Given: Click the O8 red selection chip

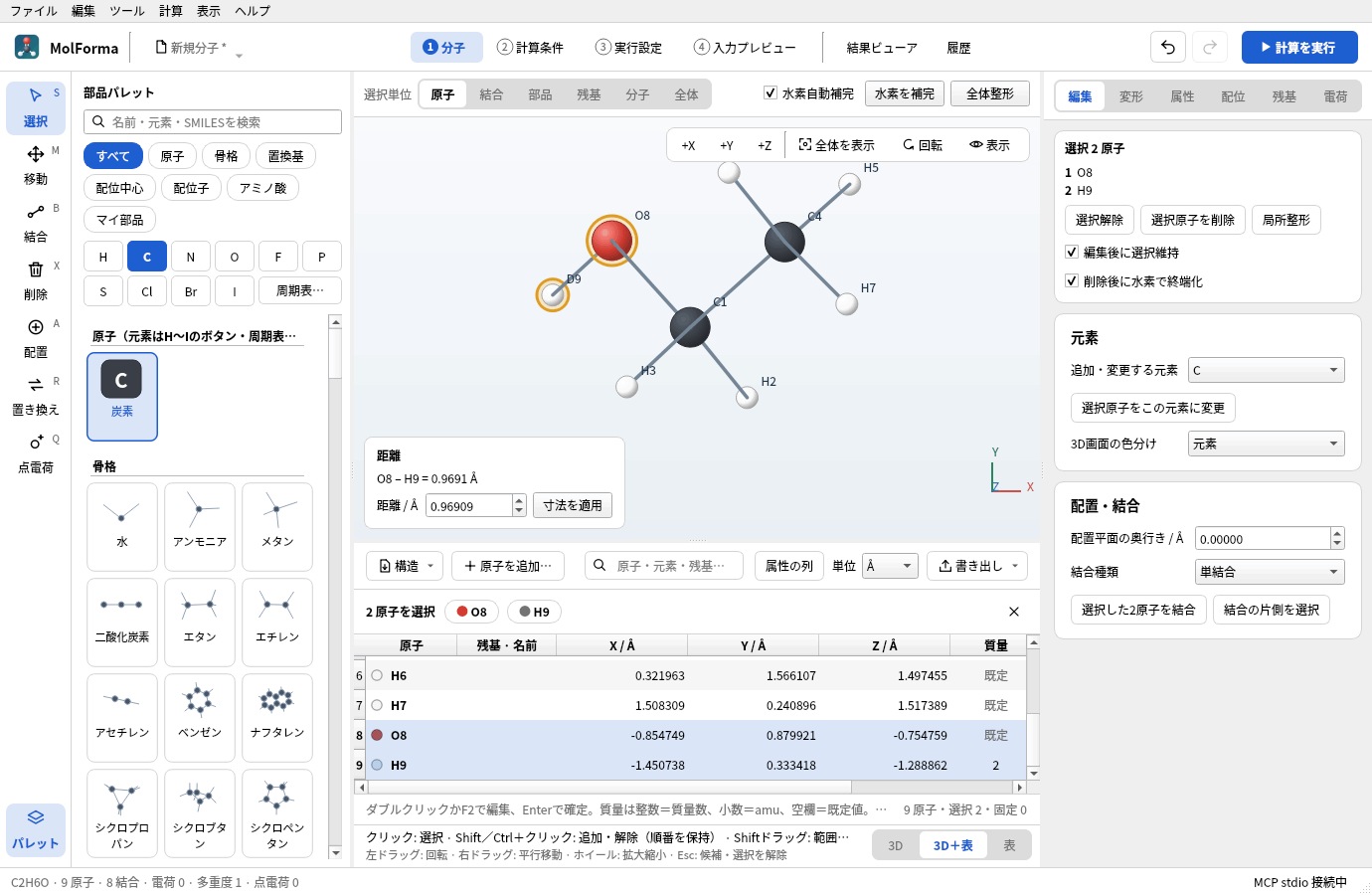Looking at the screenshot, I should [472, 612].
